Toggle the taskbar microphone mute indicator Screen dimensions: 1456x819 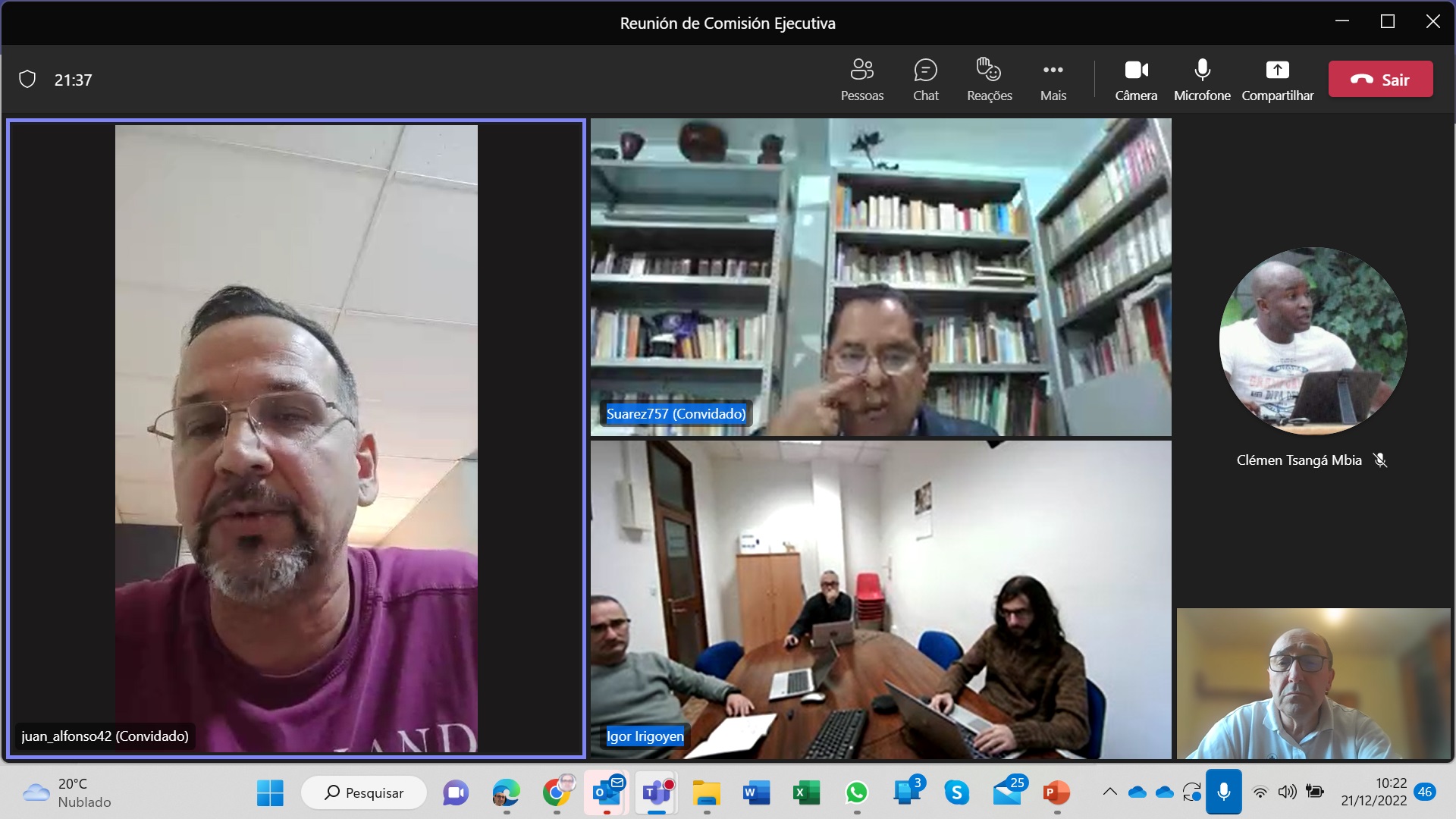click(1223, 792)
